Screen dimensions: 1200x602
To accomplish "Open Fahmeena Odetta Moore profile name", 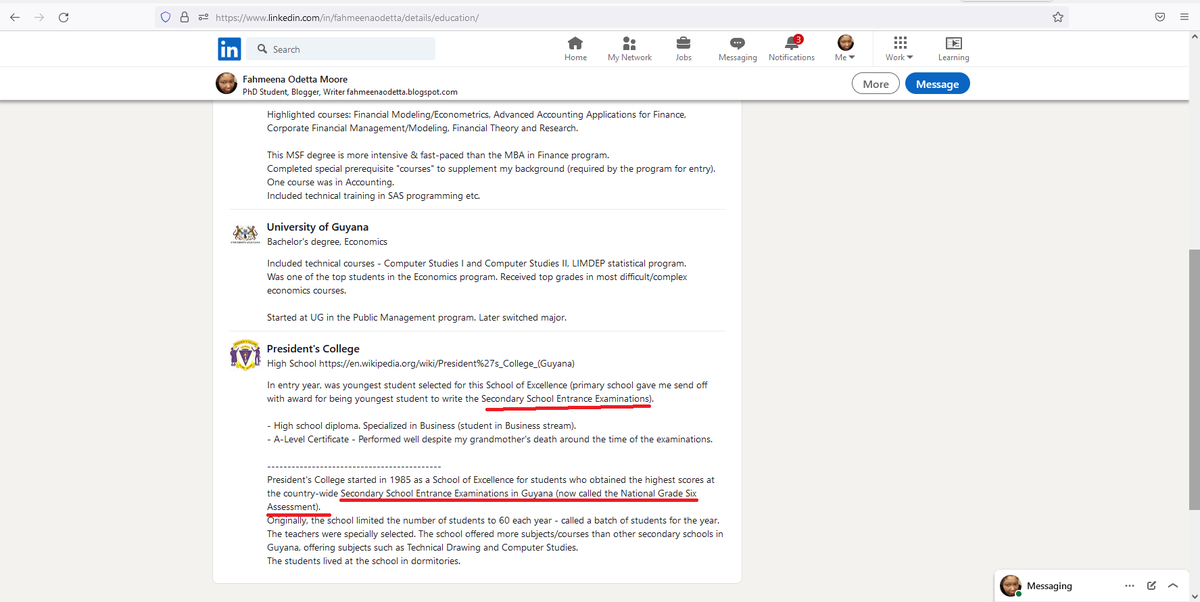I will pyautogui.click(x=295, y=78).
